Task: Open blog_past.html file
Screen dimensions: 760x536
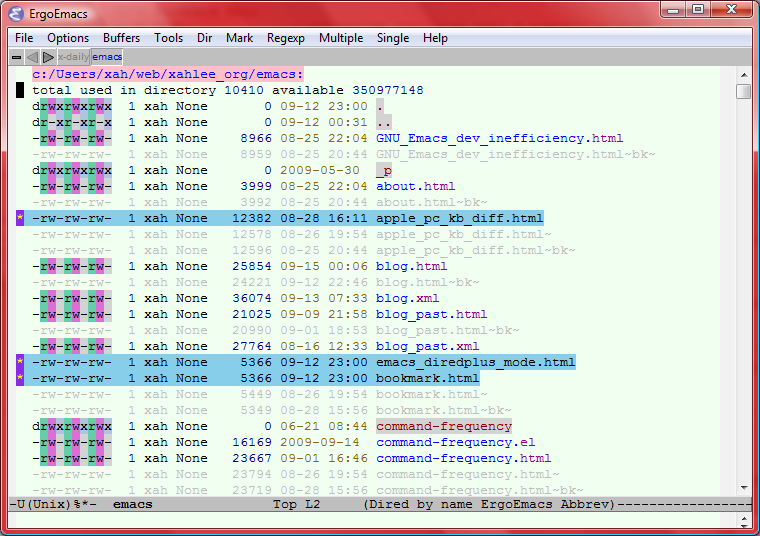Action: tap(431, 314)
